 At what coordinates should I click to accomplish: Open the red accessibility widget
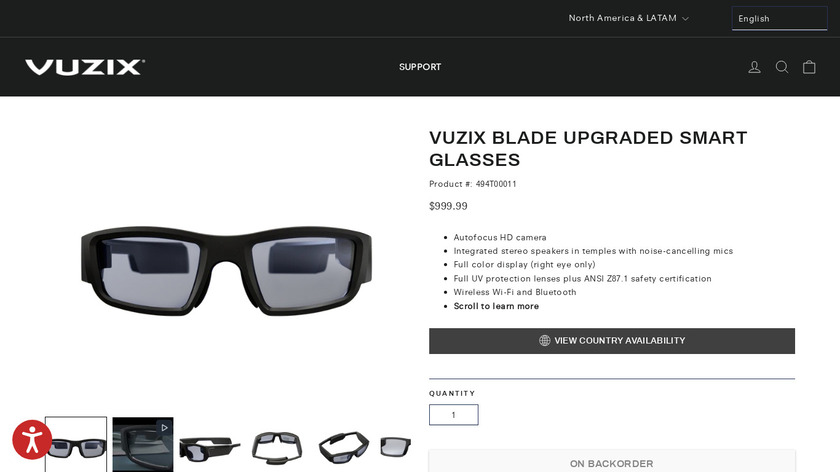[32, 440]
